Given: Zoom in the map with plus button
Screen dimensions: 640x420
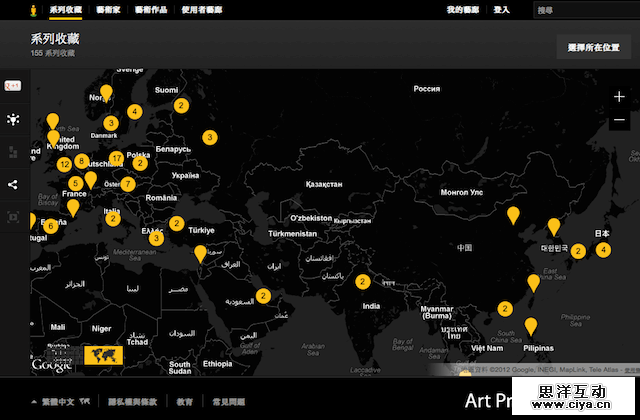Looking at the screenshot, I should 619,97.
